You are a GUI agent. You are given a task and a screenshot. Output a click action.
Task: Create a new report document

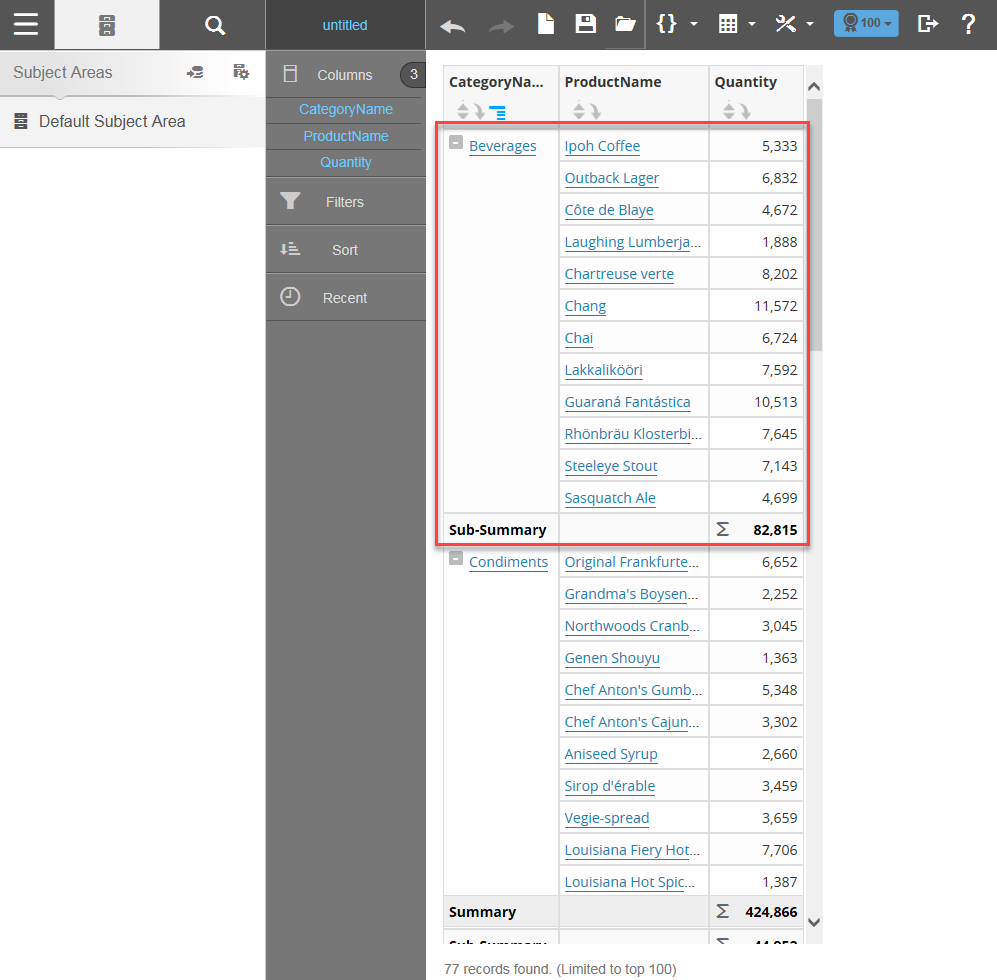tap(546, 25)
